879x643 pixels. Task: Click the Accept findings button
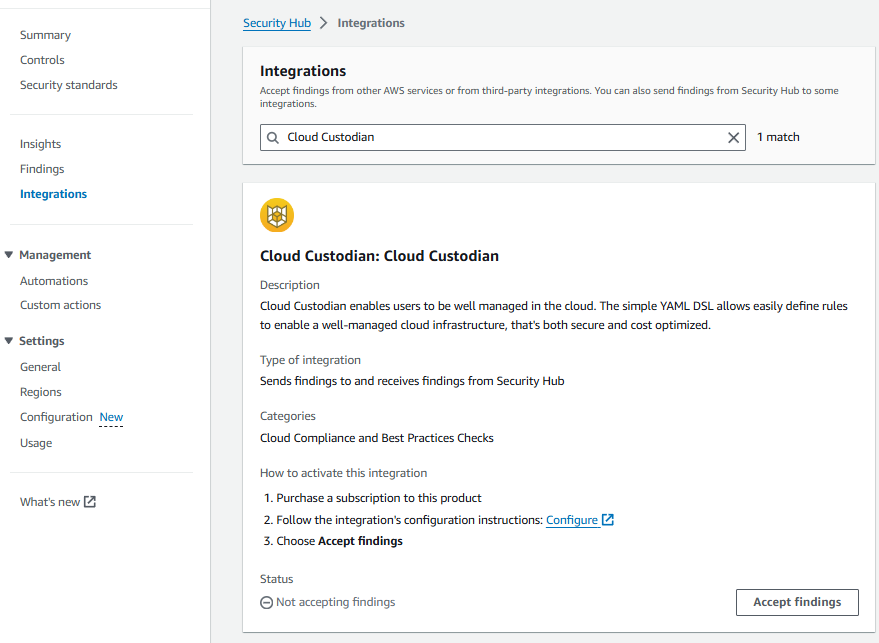797,602
